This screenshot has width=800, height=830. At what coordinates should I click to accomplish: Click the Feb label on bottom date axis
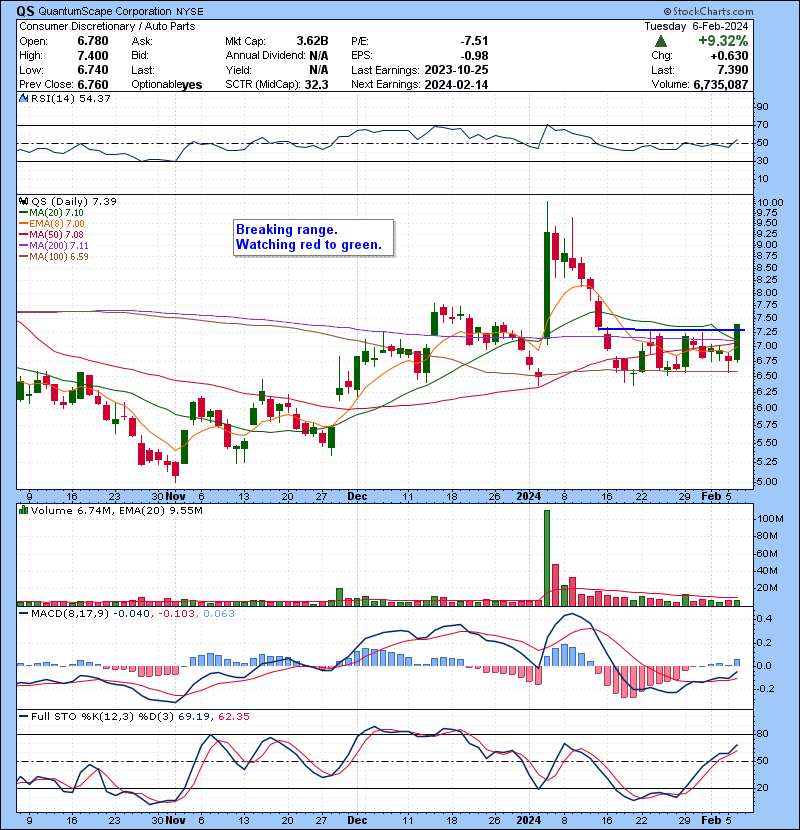(711, 820)
